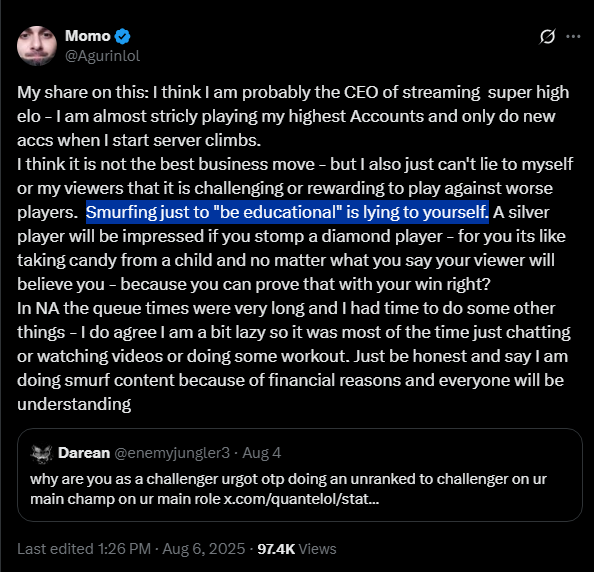Visit the @Agurinlol handle link
Screen dimensions: 594x572
pos(102,56)
